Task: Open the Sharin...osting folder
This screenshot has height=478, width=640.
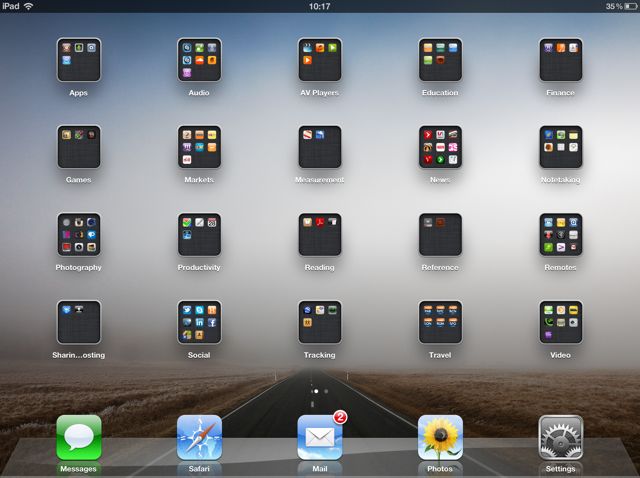Action: coord(79,322)
